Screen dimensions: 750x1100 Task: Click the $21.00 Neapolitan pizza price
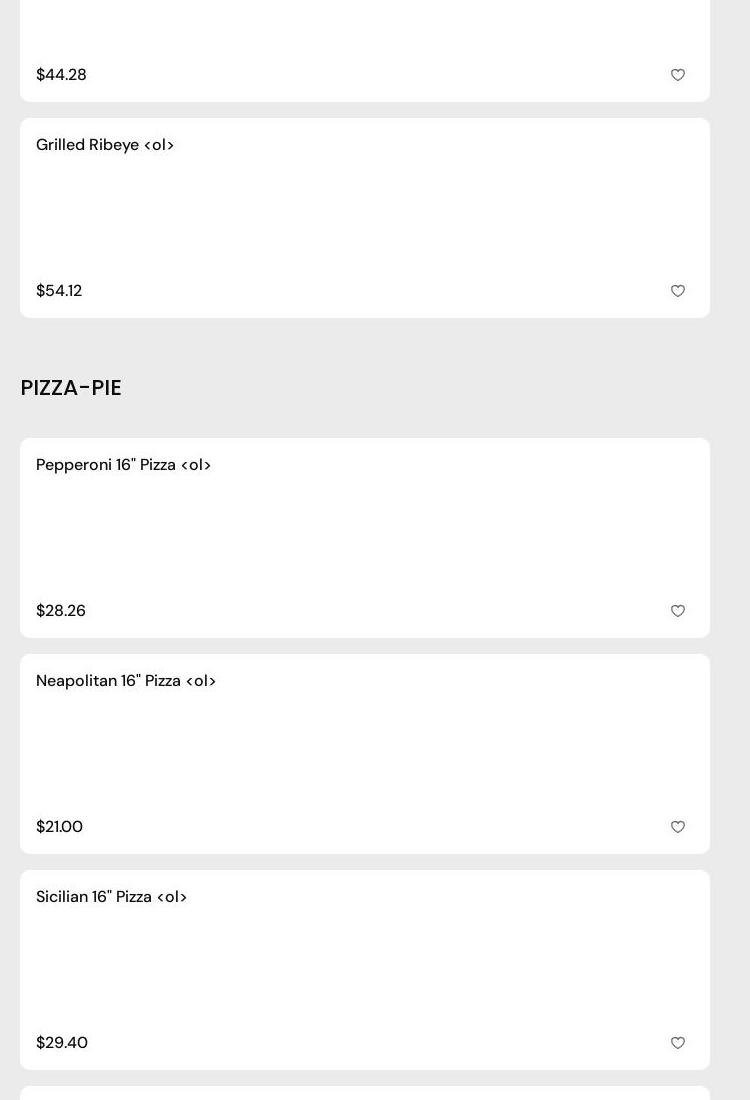tap(59, 827)
